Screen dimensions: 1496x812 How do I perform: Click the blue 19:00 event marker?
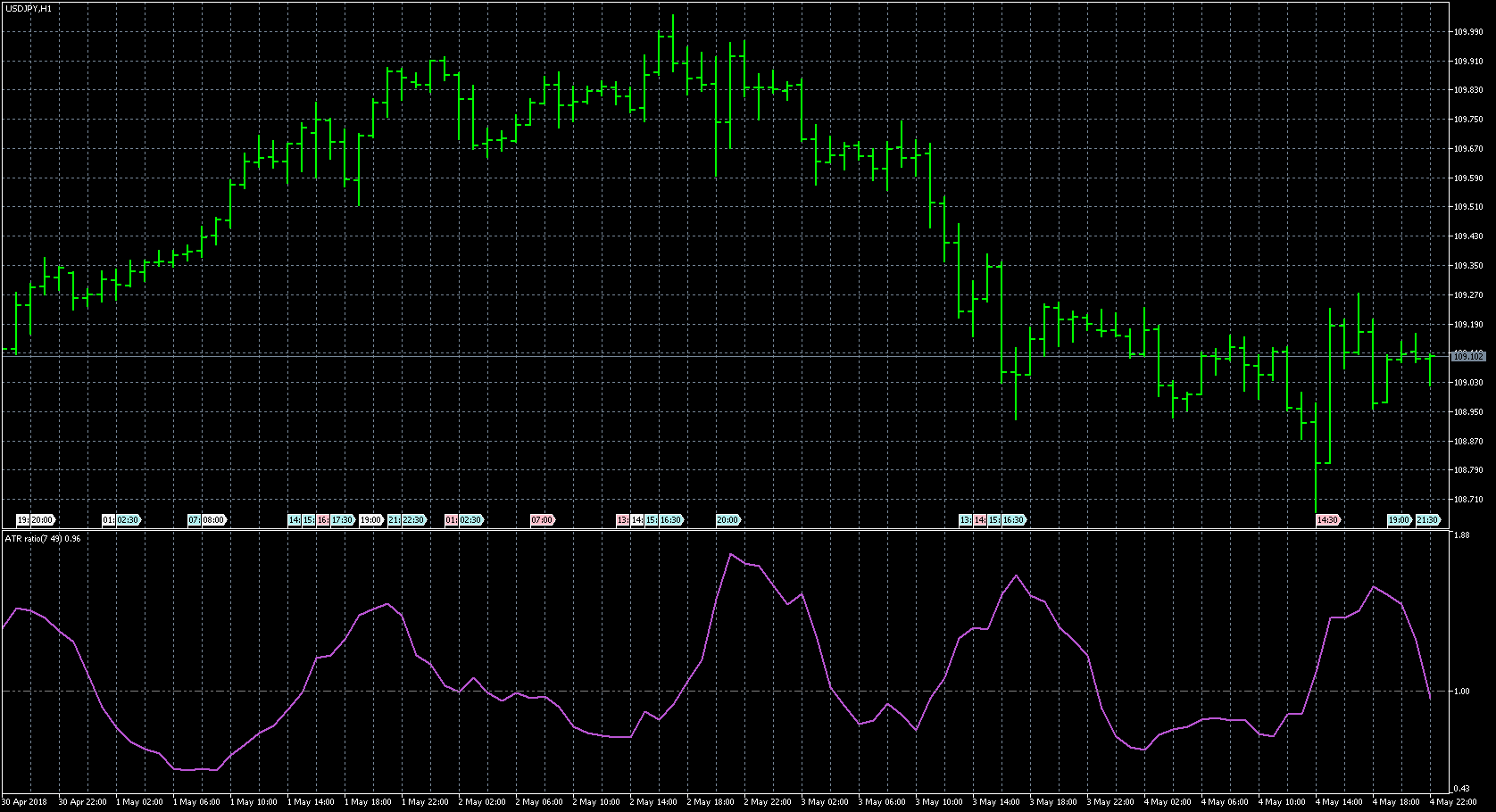1398,520
